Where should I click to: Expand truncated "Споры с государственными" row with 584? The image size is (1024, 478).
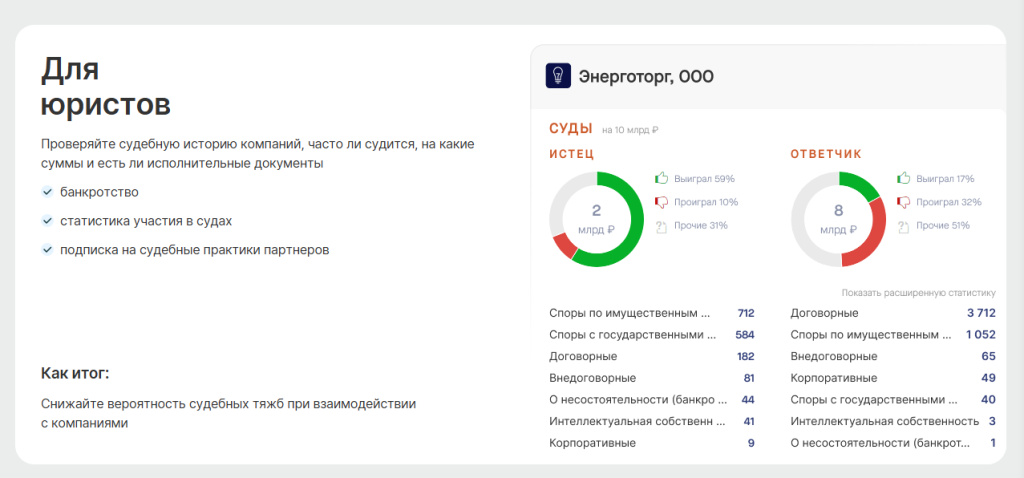(x=632, y=334)
